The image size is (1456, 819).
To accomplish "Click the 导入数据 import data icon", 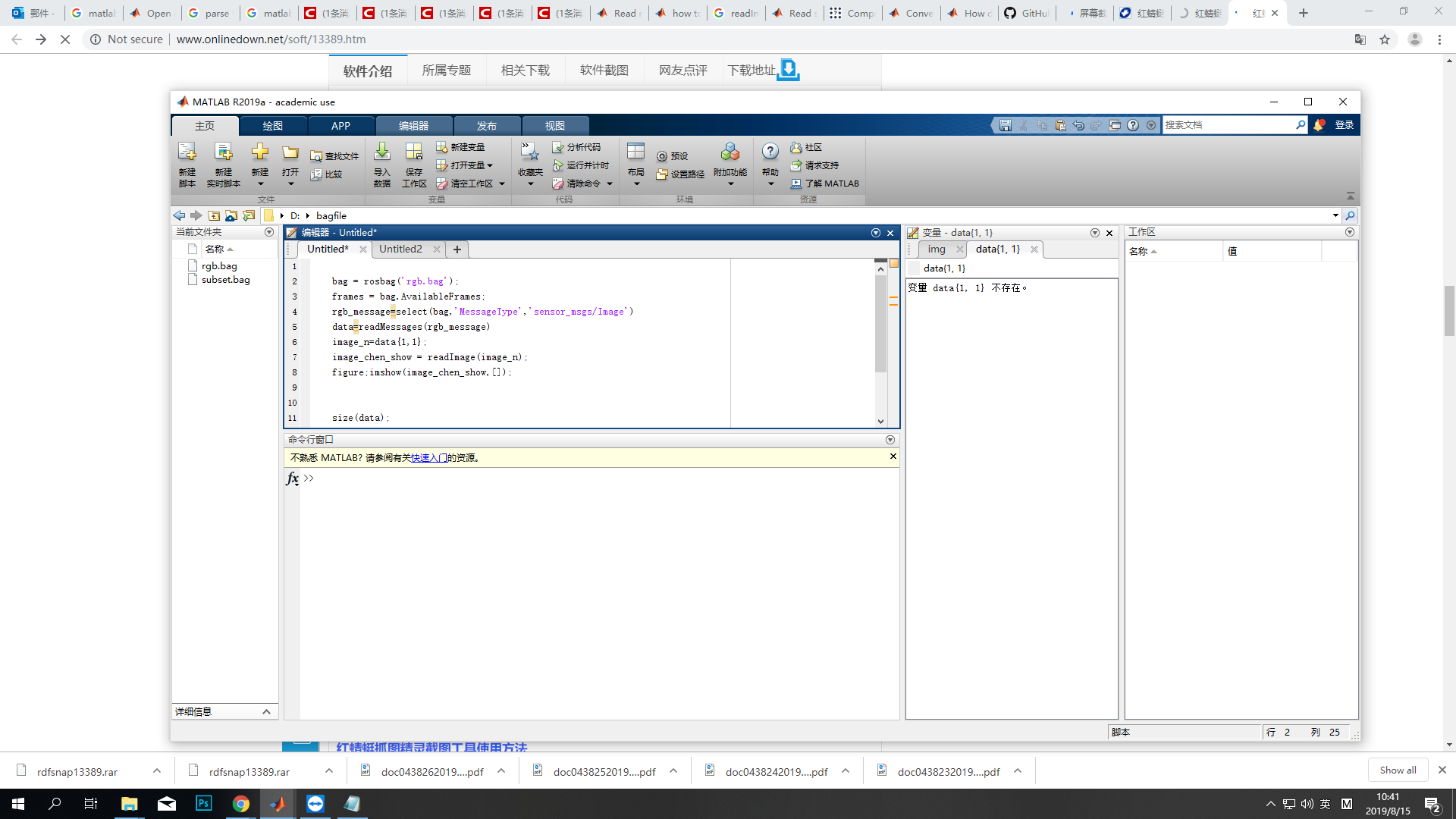I will pos(382,152).
